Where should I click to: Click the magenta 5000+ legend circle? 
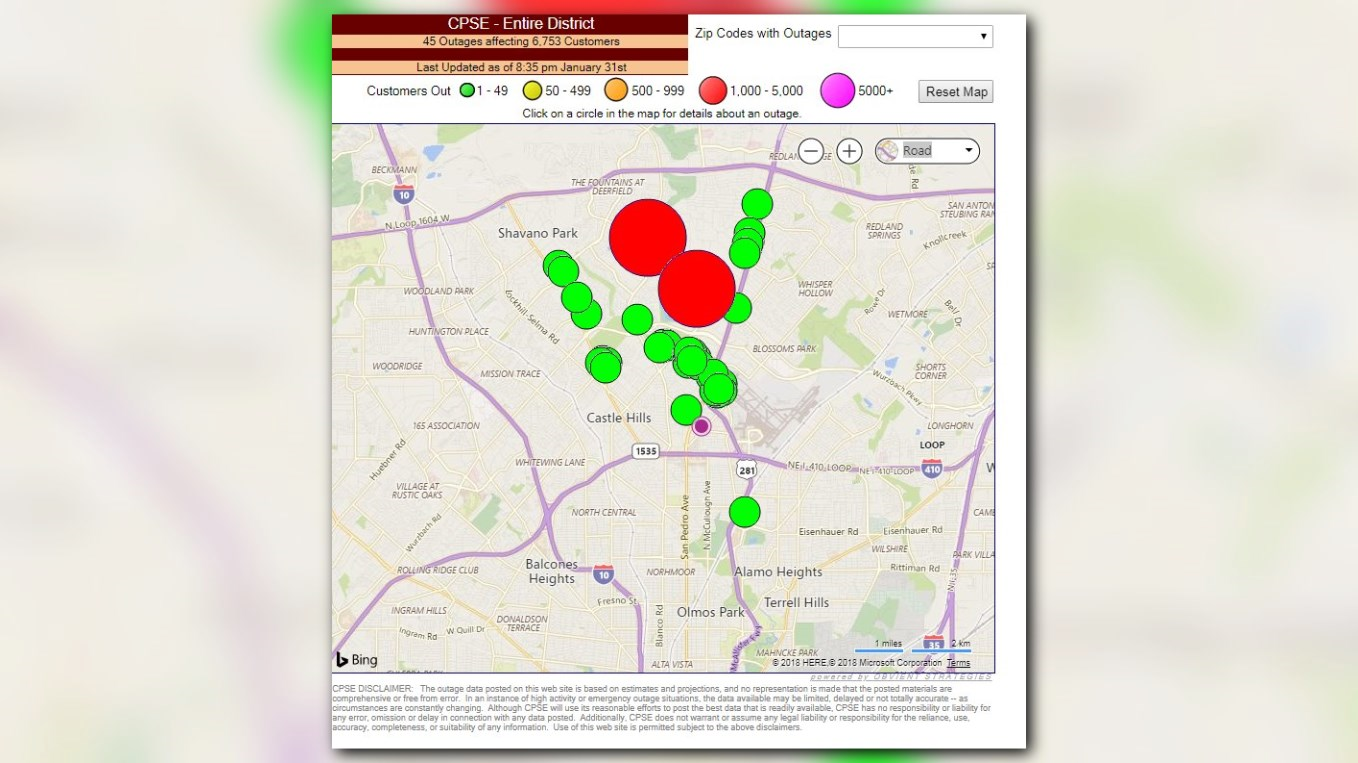pyautogui.click(x=836, y=90)
